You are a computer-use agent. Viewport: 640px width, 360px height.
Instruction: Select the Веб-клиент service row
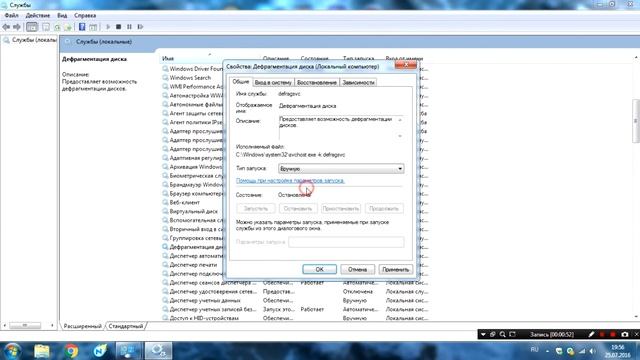(184, 202)
